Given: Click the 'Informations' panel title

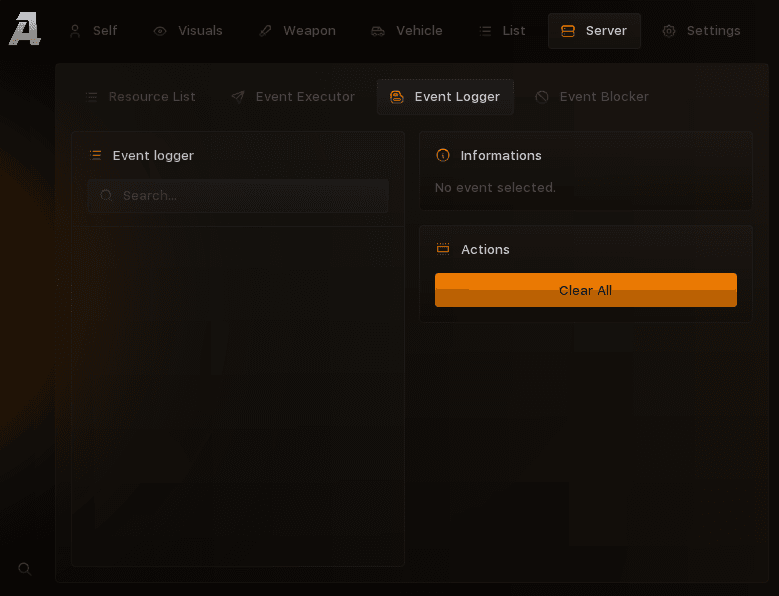Looking at the screenshot, I should coord(501,155).
